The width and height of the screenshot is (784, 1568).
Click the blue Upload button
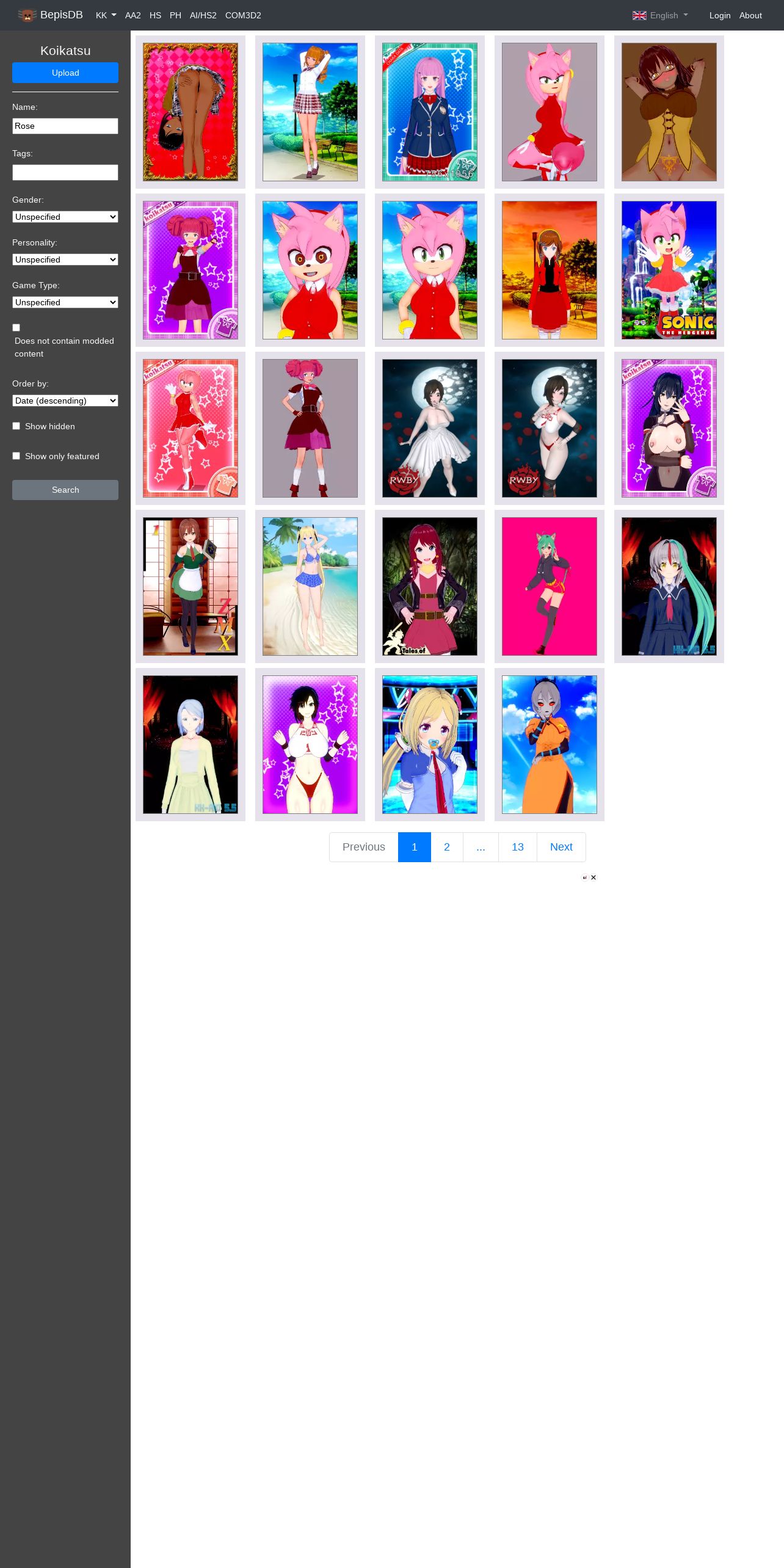[x=65, y=73]
